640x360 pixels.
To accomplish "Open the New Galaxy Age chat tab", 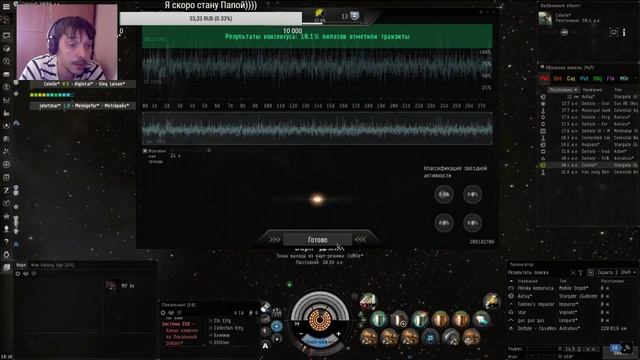I will pyautogui.click(x=52, y=265).
